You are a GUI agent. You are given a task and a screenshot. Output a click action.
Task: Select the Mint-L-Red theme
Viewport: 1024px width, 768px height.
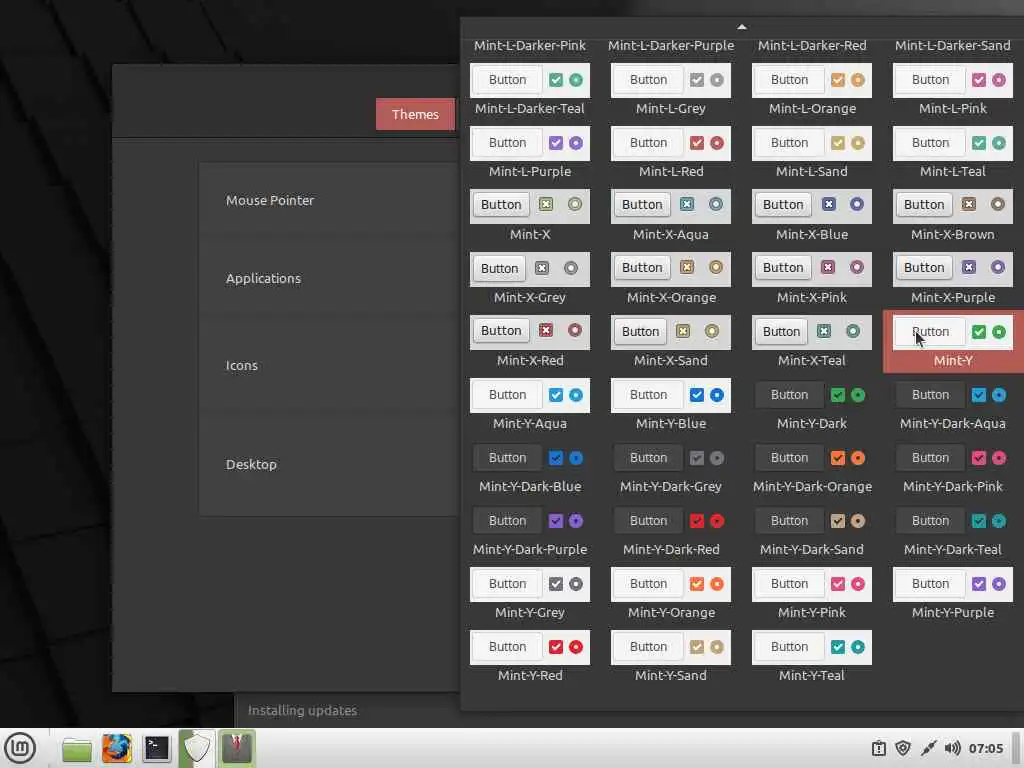tap(671, 153)
